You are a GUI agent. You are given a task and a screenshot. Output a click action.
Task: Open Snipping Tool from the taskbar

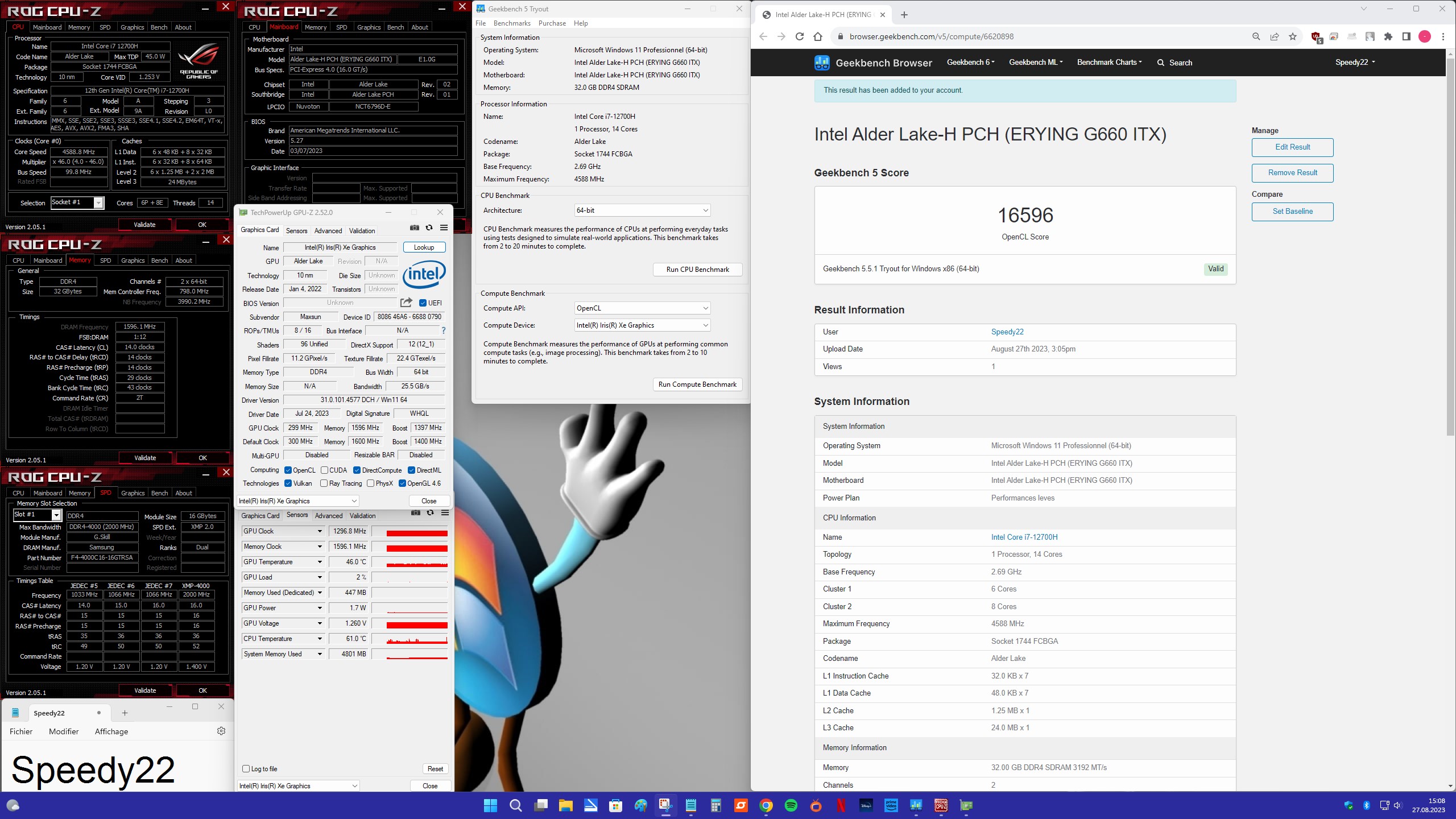[x=665, y=805]
